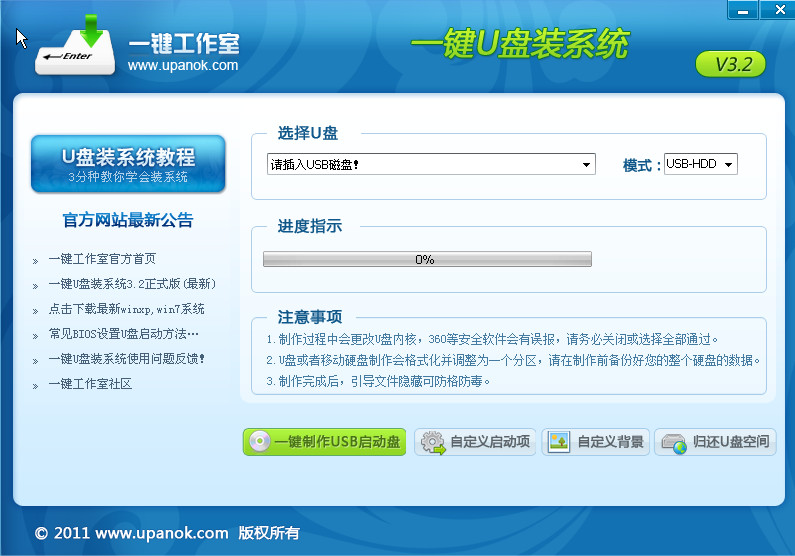Click the © 2011 www.upanok.com 版权所有 footer
The image size is (795, 556).
pos(167,533)
